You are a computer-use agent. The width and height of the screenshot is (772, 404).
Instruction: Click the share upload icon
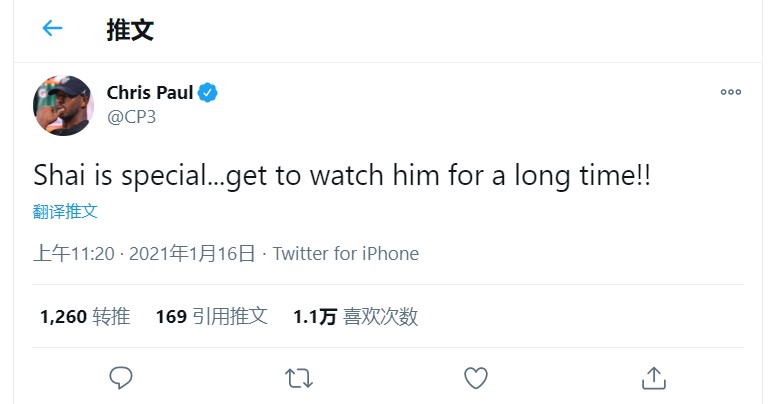pyautogui.click(x=653, y=377)
